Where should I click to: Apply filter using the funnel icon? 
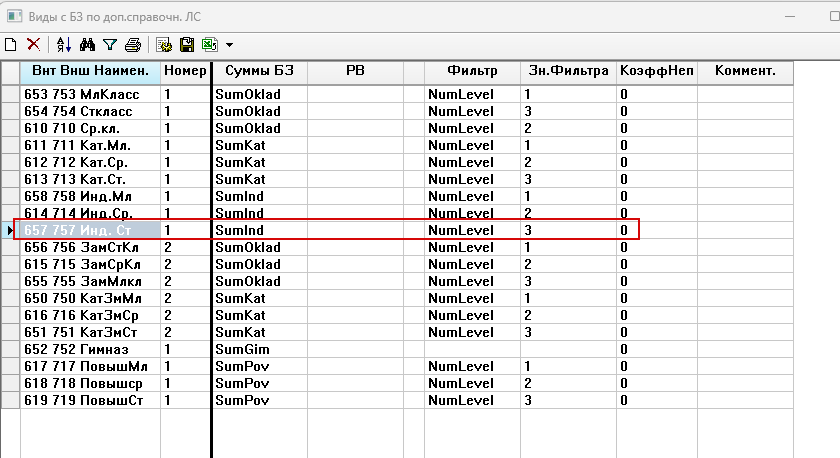pos(109,44)
